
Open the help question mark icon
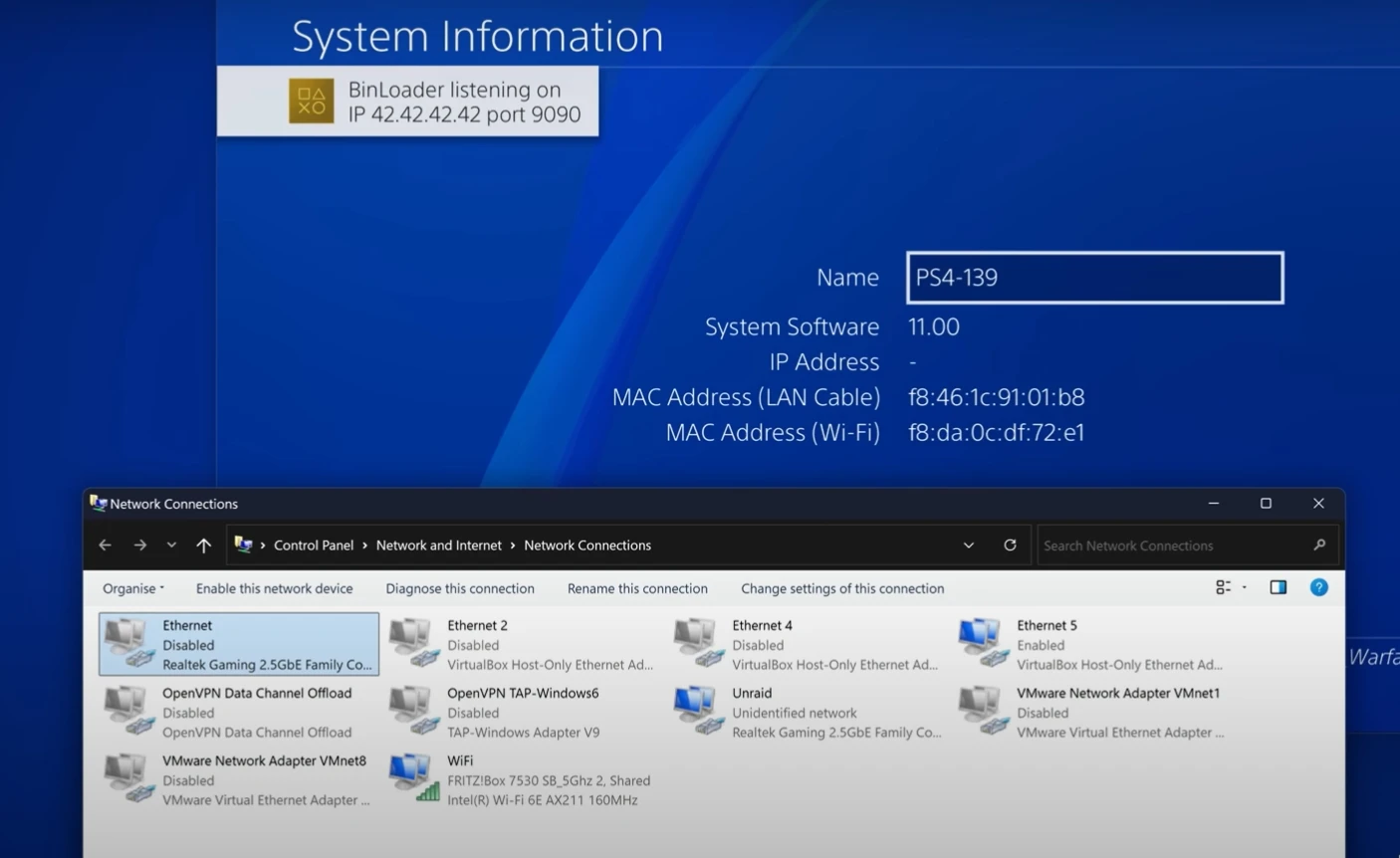1318,587
